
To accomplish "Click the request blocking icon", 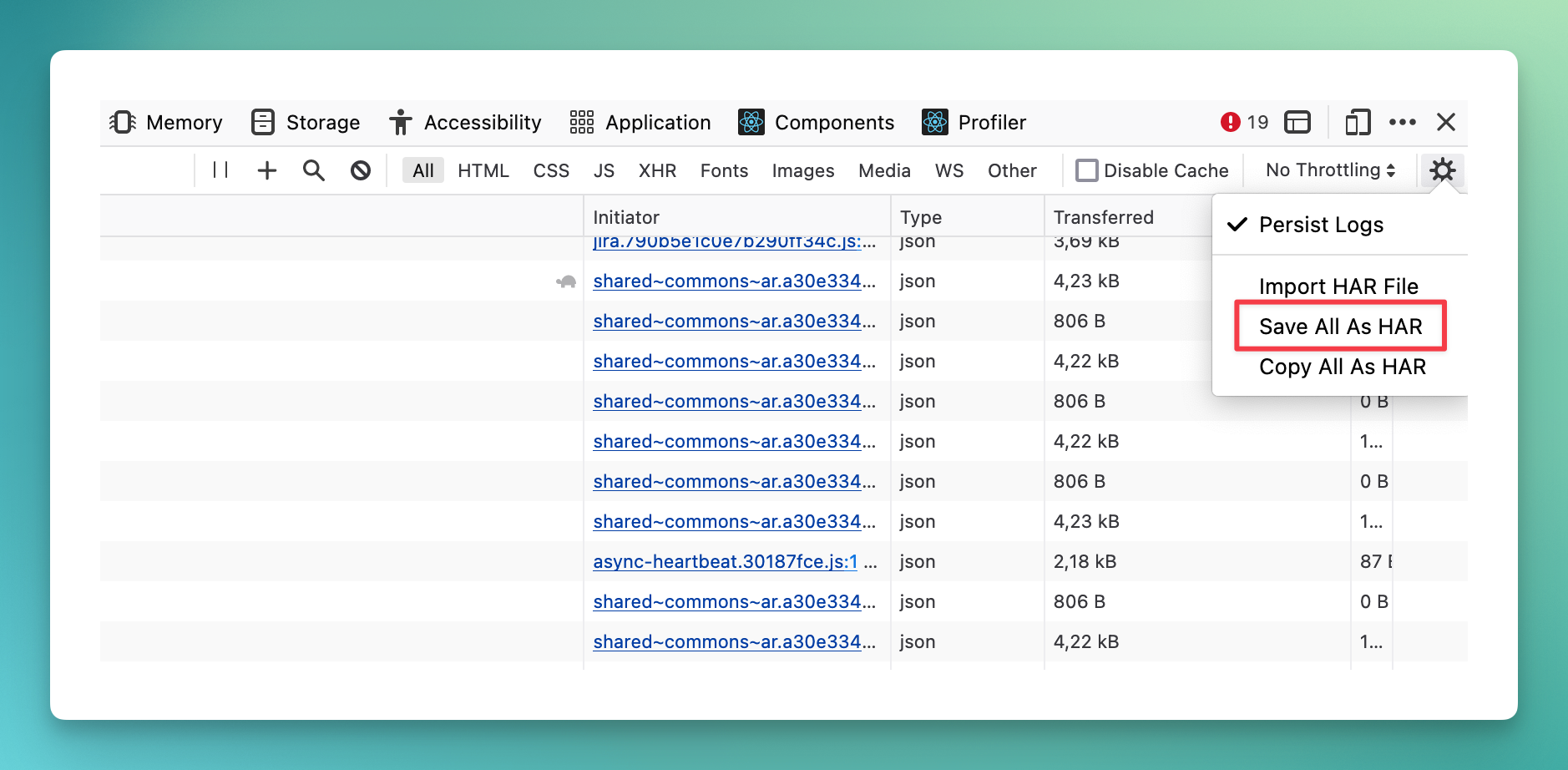I will tap(361, 170).
